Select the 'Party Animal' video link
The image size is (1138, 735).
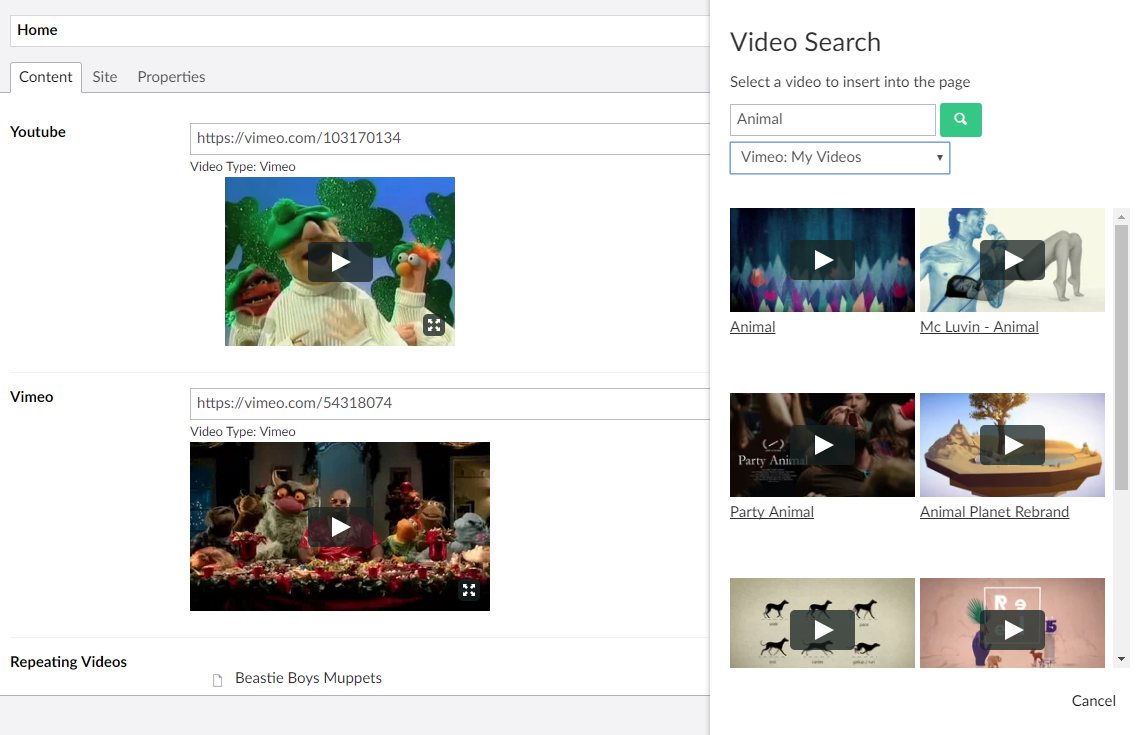771,512
